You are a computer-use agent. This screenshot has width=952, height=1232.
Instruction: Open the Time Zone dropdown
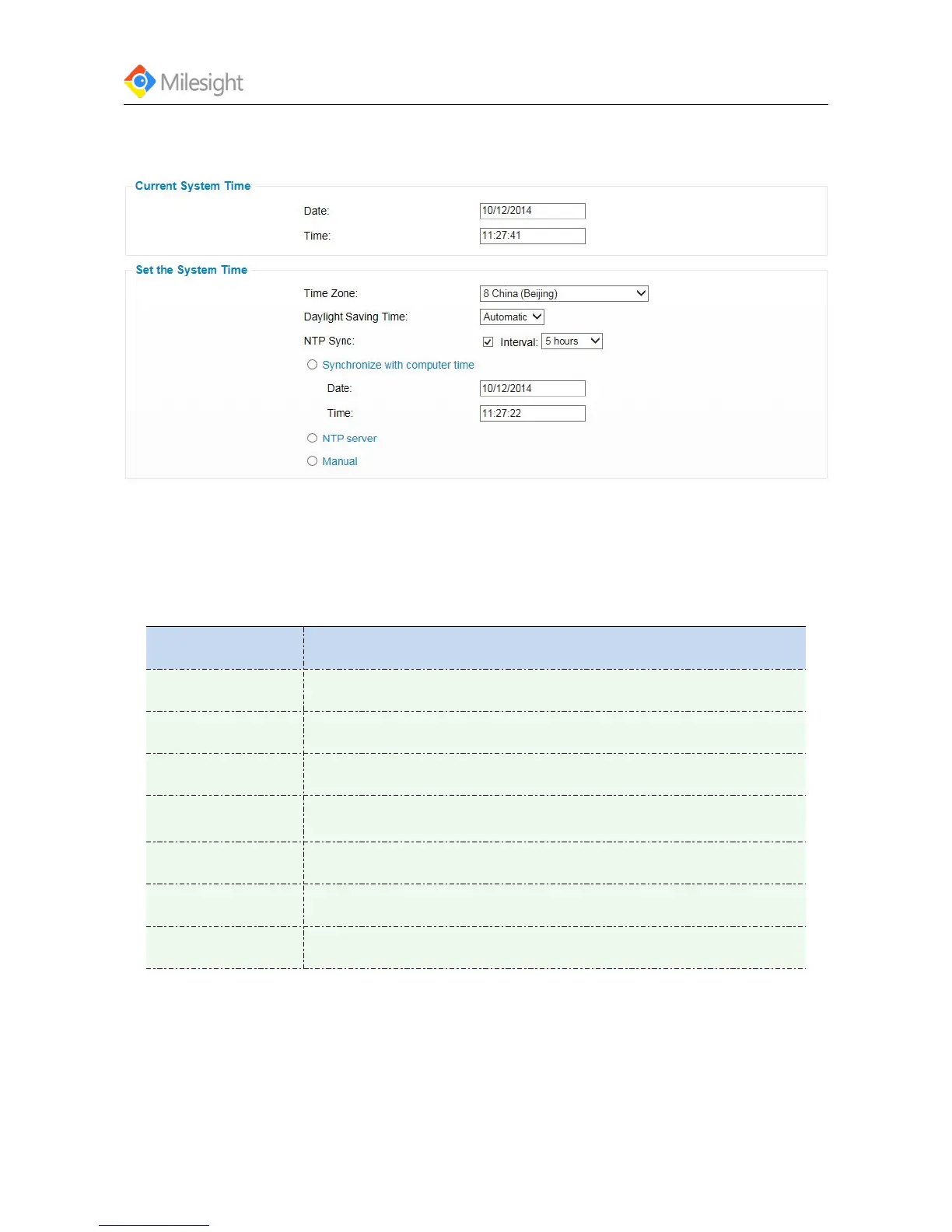564,293
